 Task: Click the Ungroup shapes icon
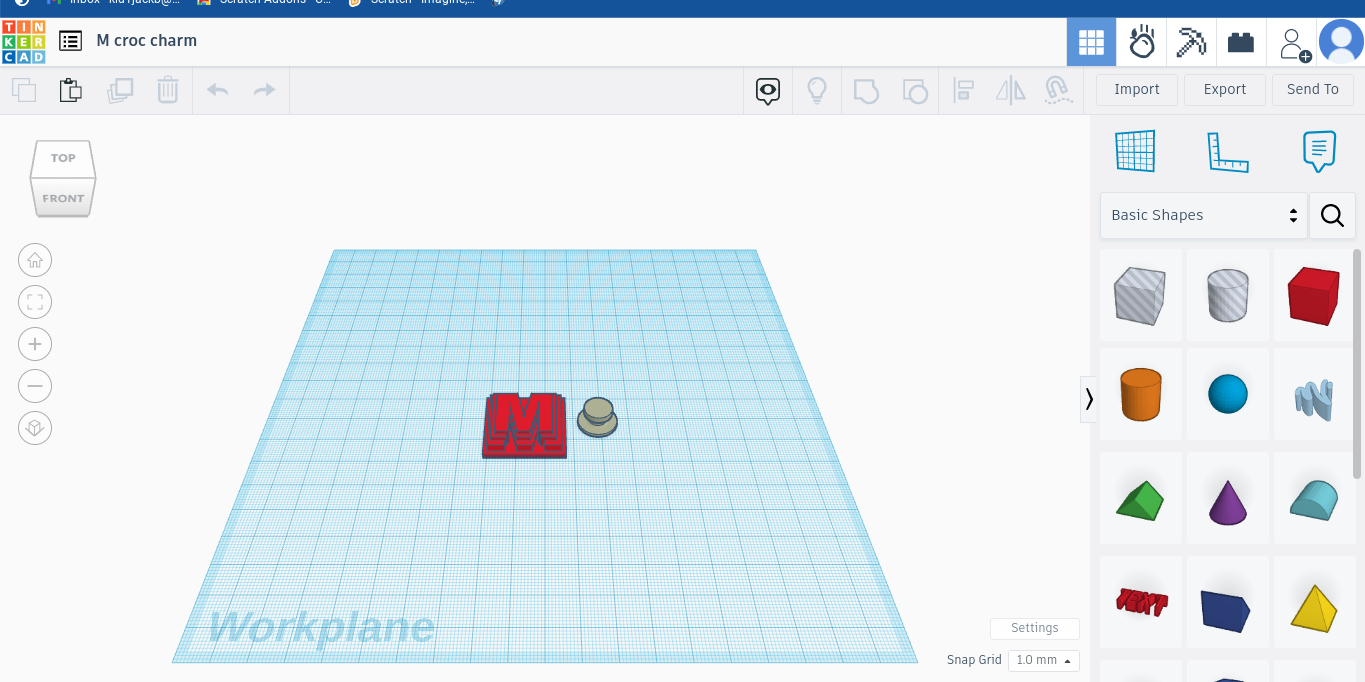pos(915,91)
